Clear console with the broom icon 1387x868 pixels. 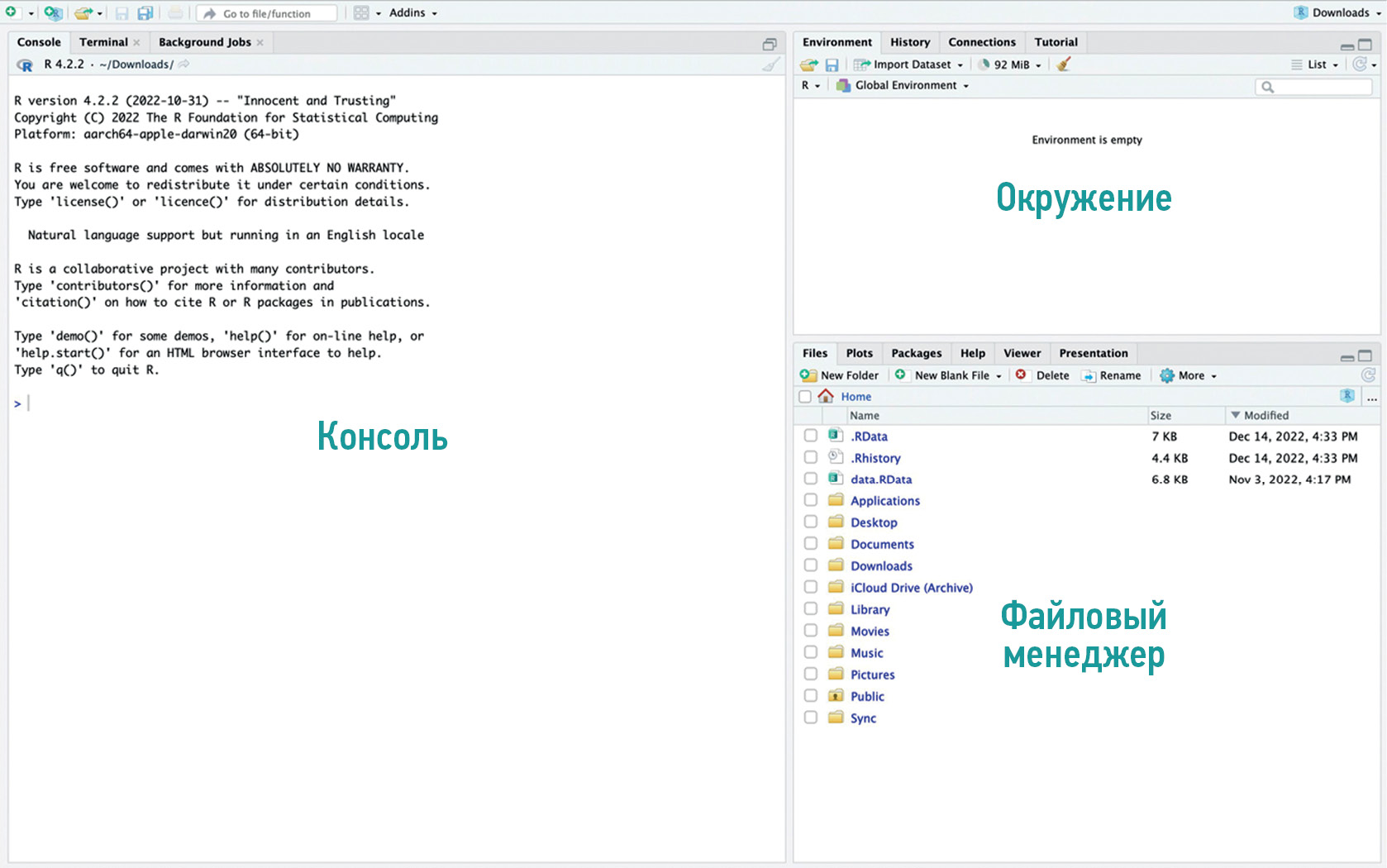(x=770, y=64)
